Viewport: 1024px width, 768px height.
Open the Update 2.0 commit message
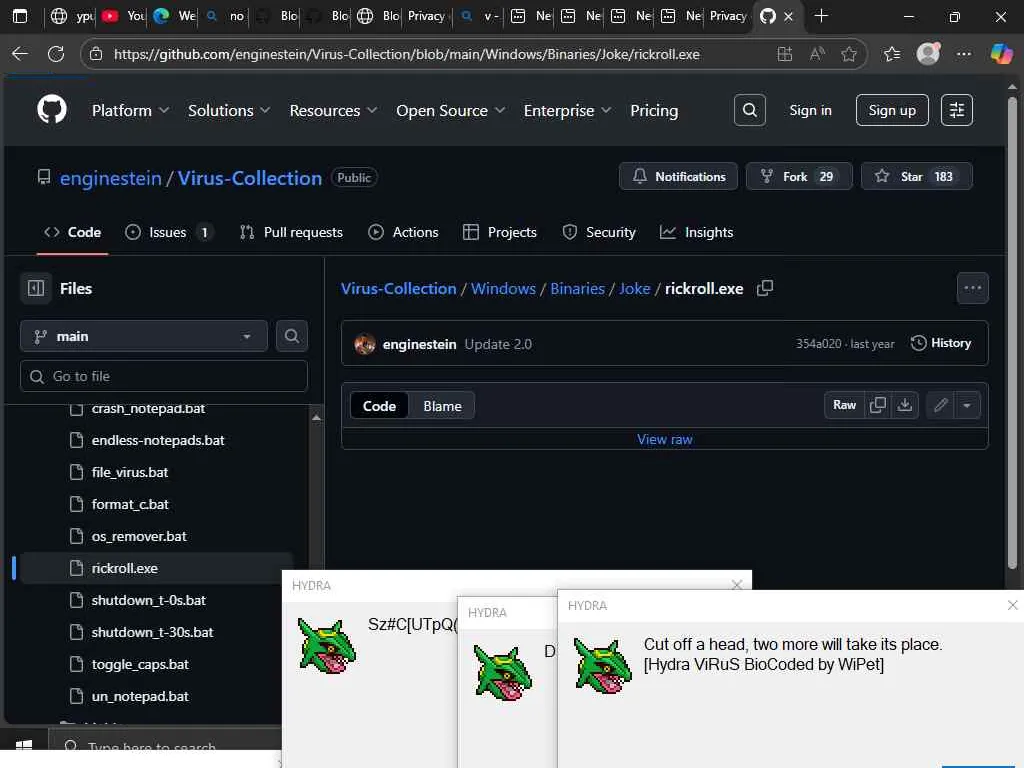(x=498, y=344)
